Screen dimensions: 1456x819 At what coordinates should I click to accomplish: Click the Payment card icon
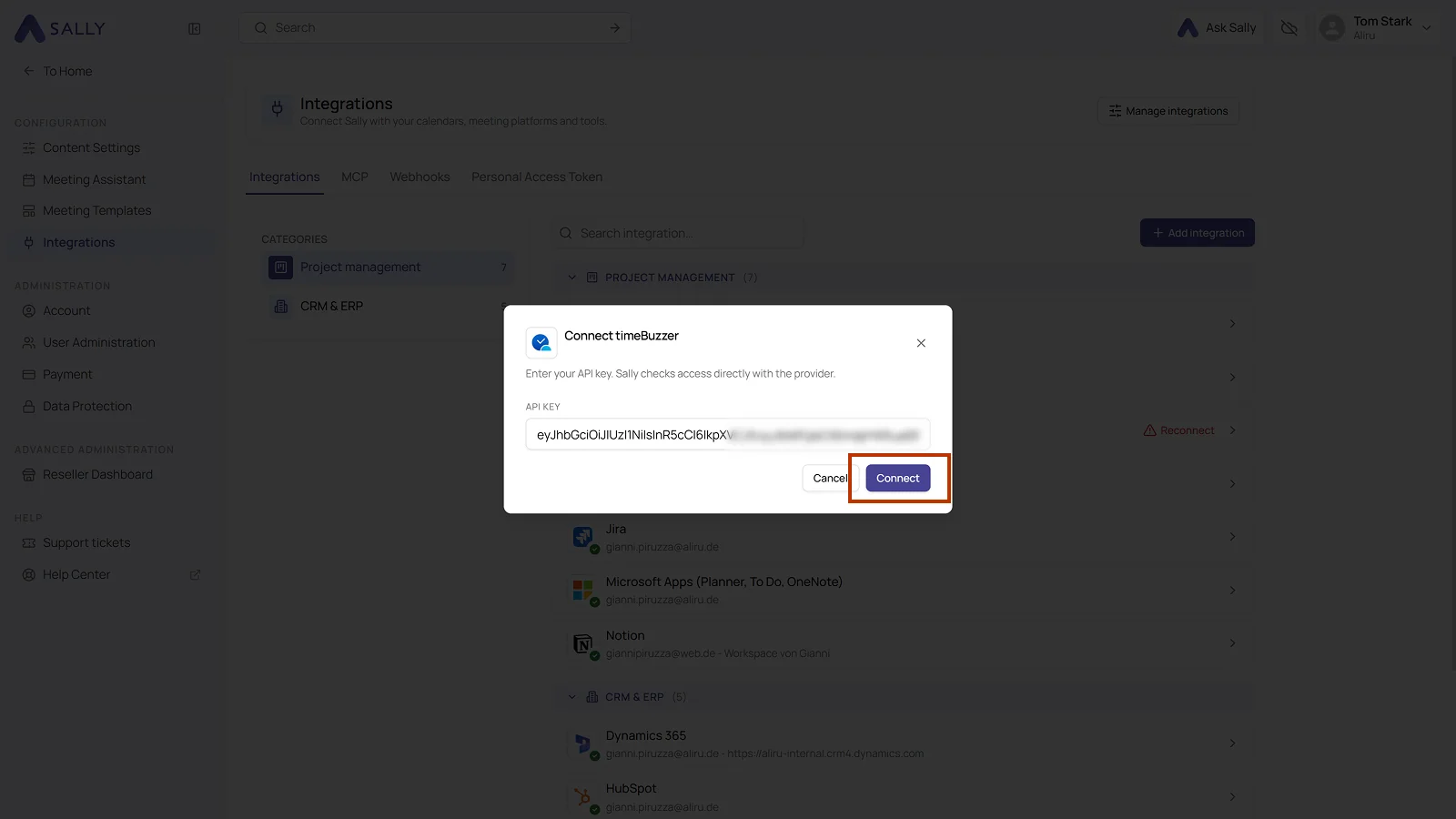[28, 374]
